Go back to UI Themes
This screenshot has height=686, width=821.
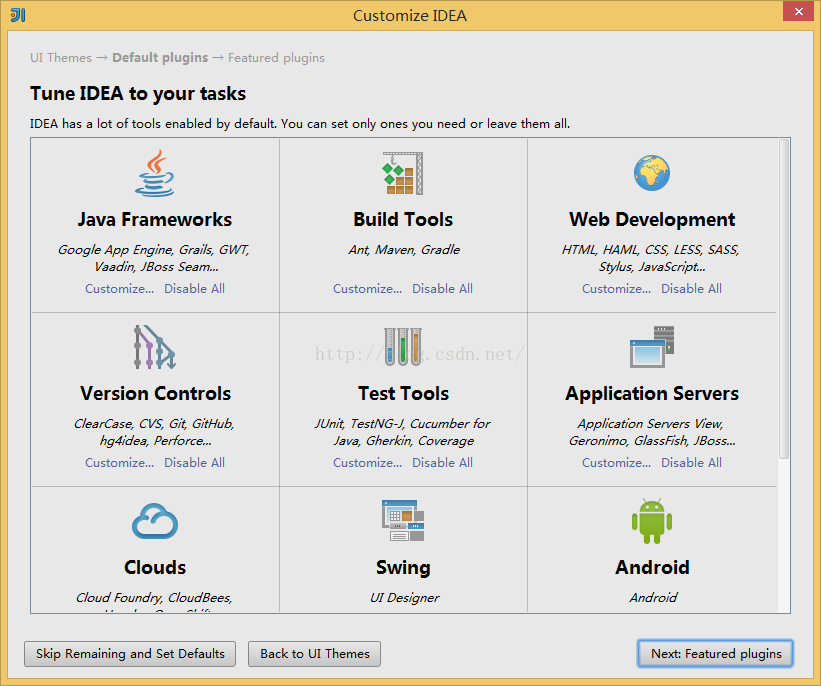click(314, 654)
